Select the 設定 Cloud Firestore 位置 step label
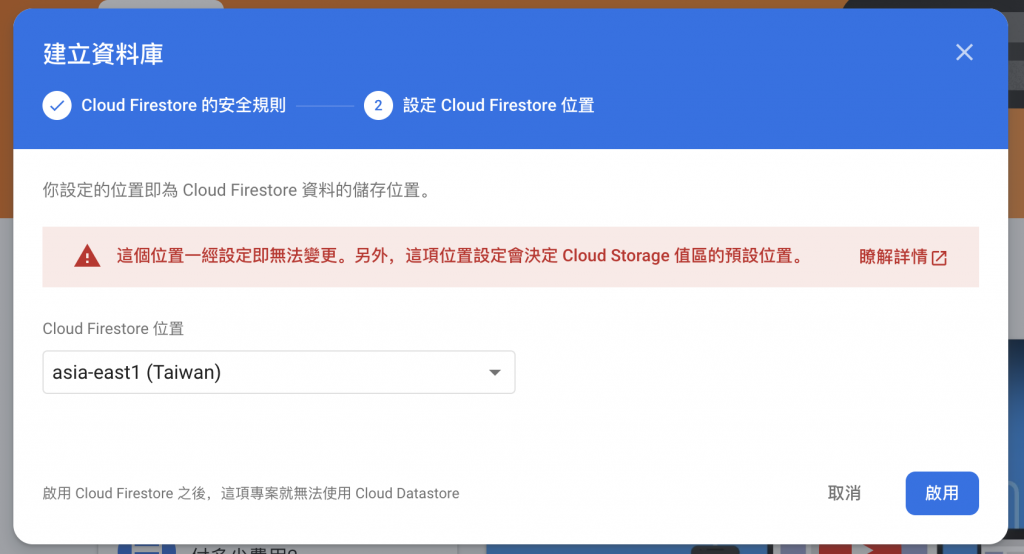This screenshot has height=554, width=1024. (498, 106)
